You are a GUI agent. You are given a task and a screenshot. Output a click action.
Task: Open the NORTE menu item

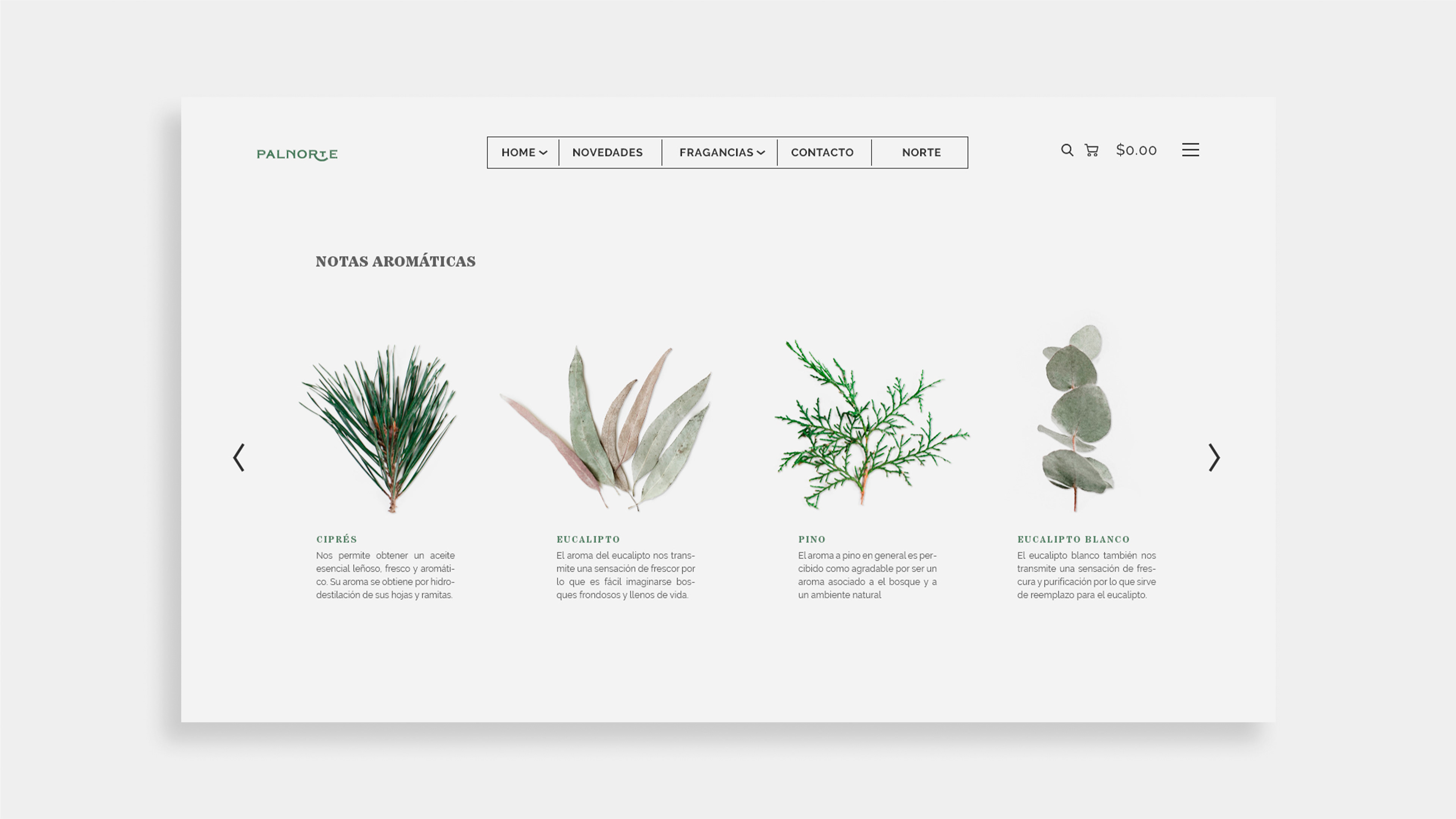point(921,152)
